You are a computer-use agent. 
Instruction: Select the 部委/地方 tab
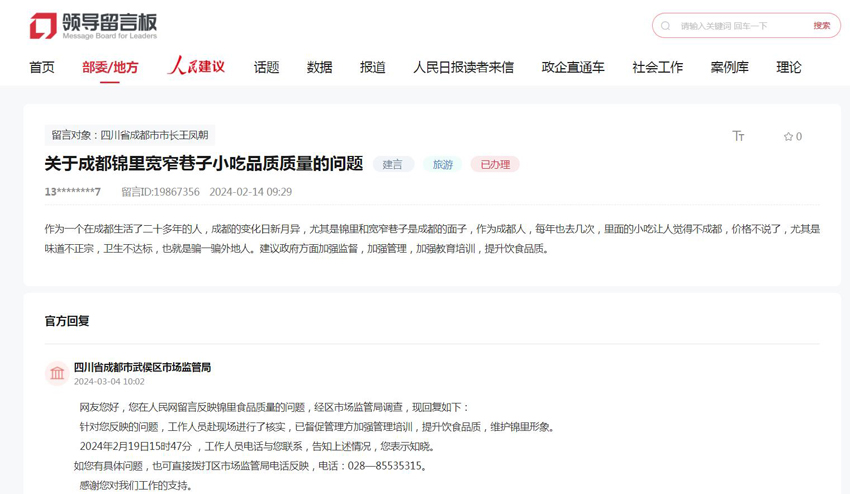(x=110, y=68)
